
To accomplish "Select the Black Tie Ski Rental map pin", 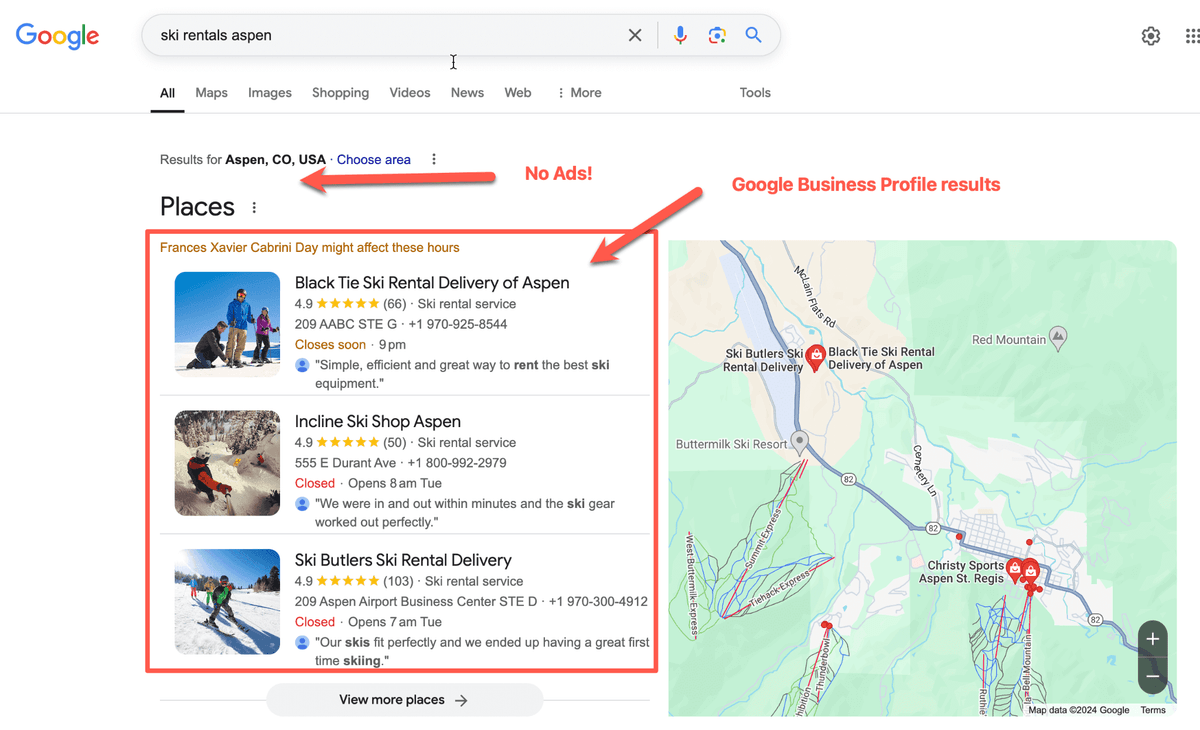I will click(816, 356).
